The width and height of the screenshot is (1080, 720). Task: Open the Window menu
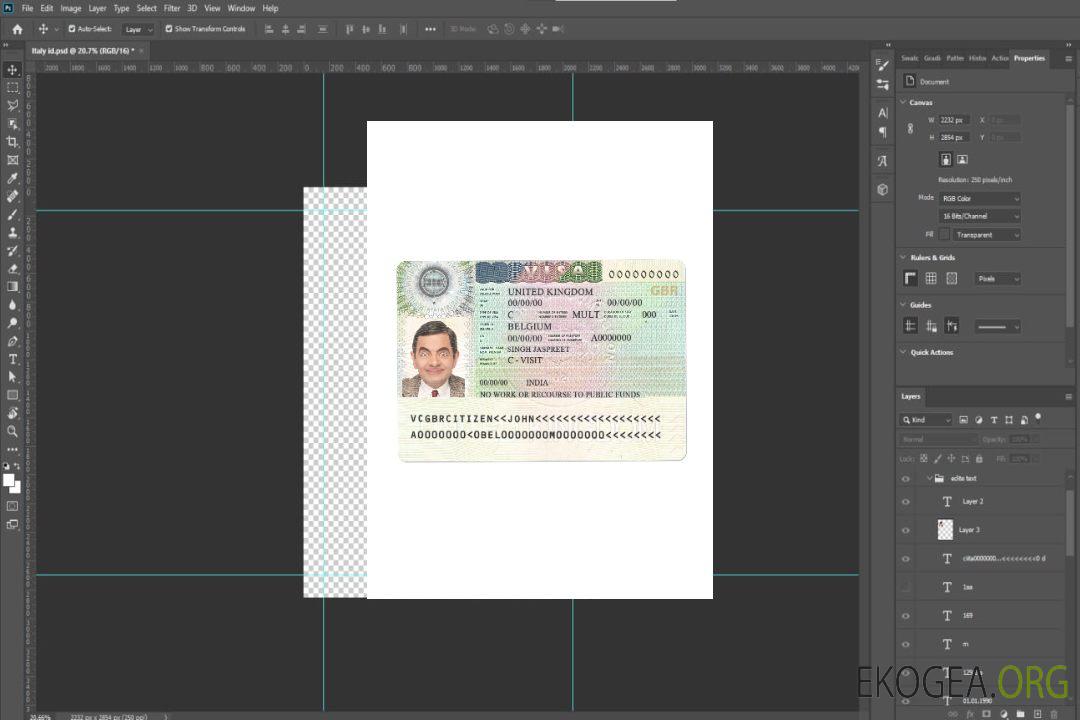(x=241, y=8)
